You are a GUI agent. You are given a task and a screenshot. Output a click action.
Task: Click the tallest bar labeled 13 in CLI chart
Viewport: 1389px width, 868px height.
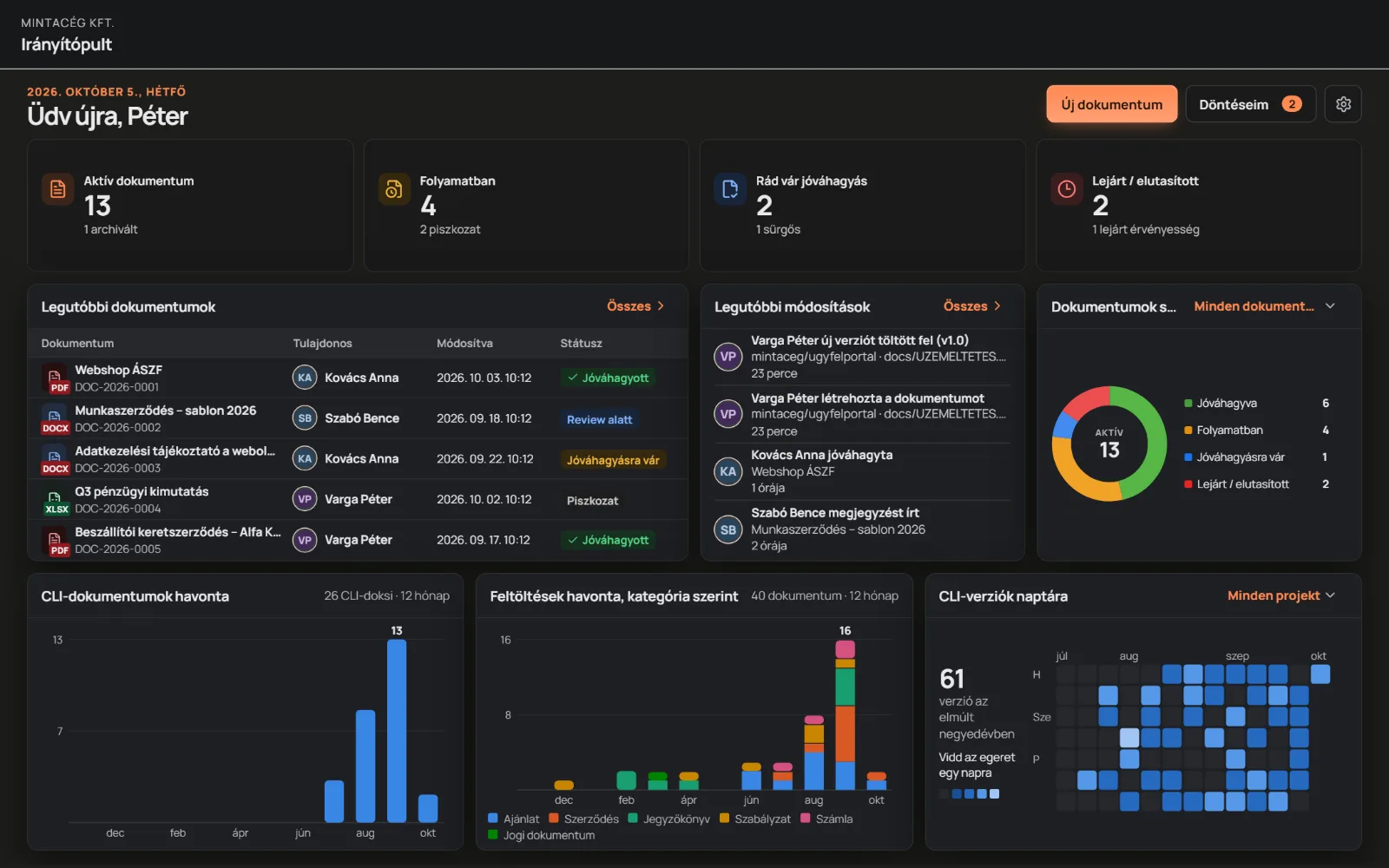click(397, 731)
